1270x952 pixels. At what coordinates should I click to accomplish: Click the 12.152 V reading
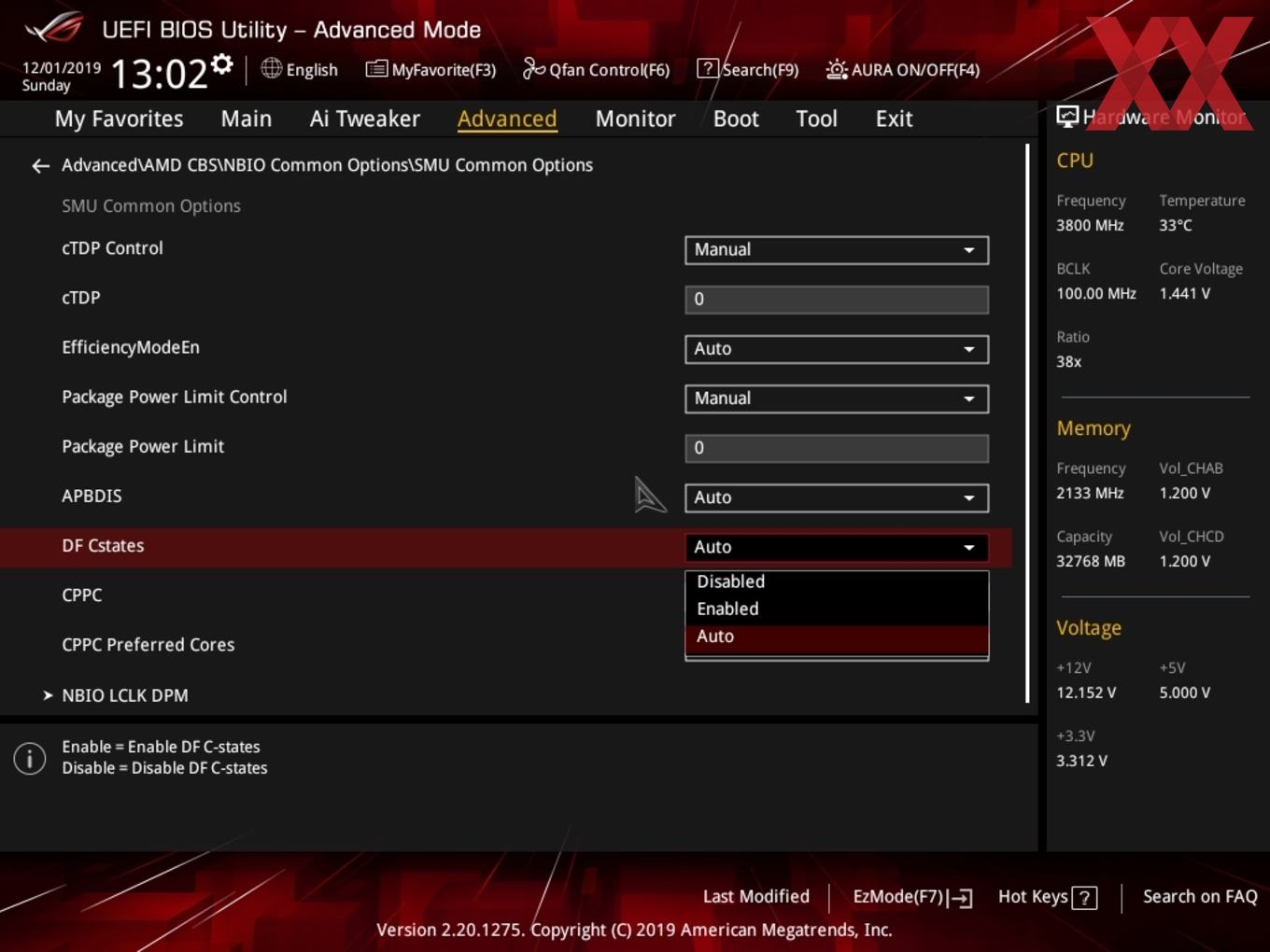click(x=1086, y=693)
